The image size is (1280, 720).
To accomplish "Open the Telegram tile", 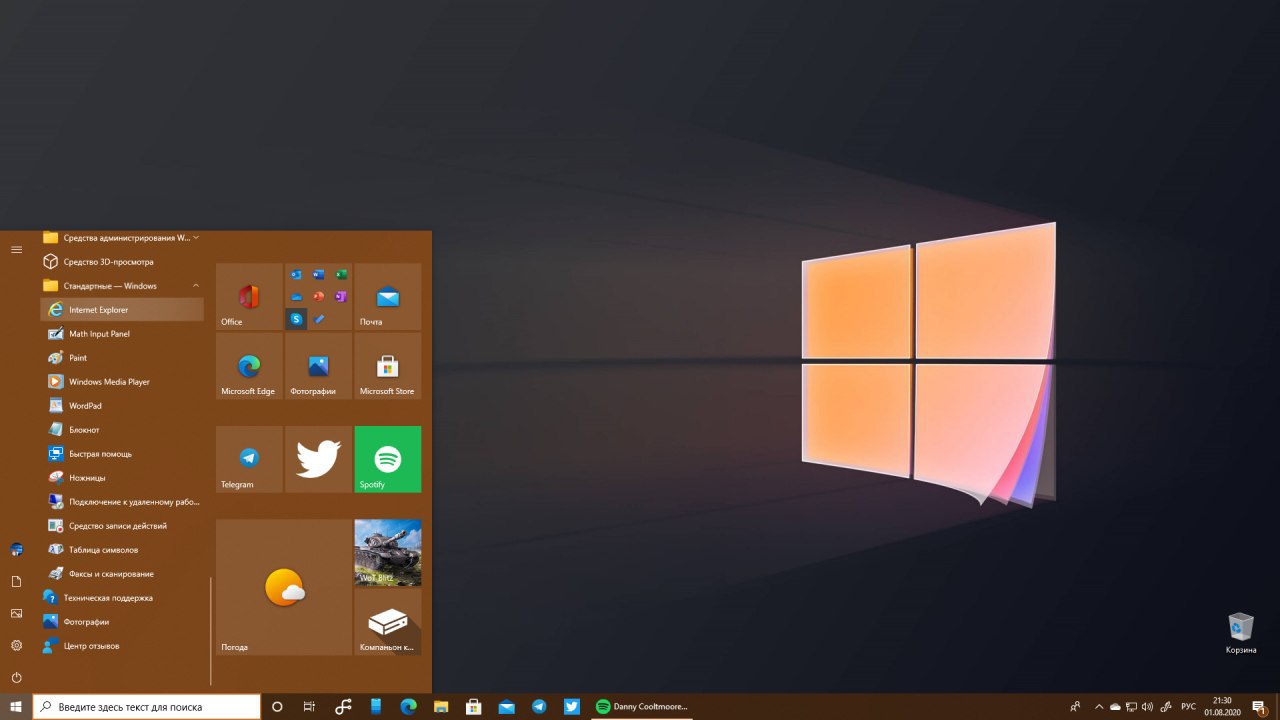I will coord(249,459).
